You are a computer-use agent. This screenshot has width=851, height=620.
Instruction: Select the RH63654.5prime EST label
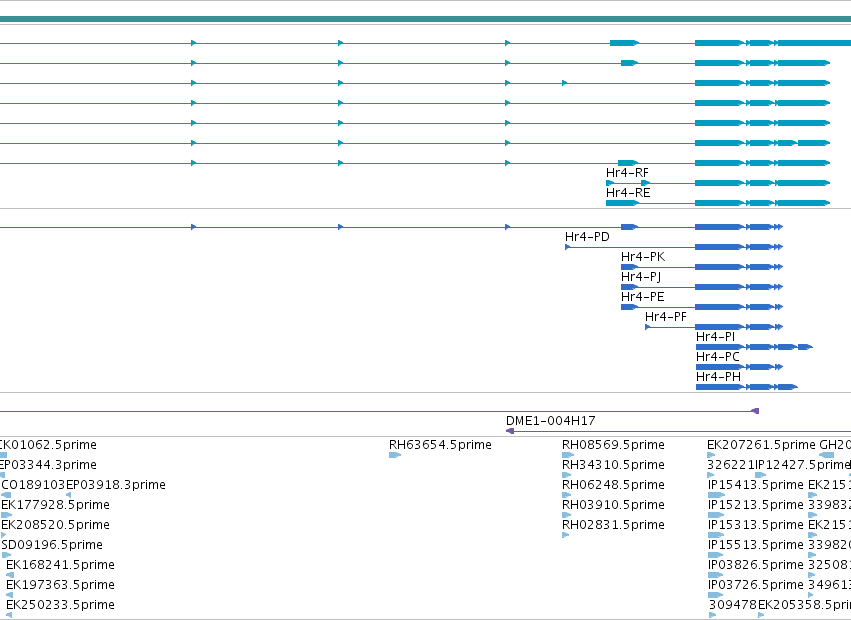[x=440, y=445]
